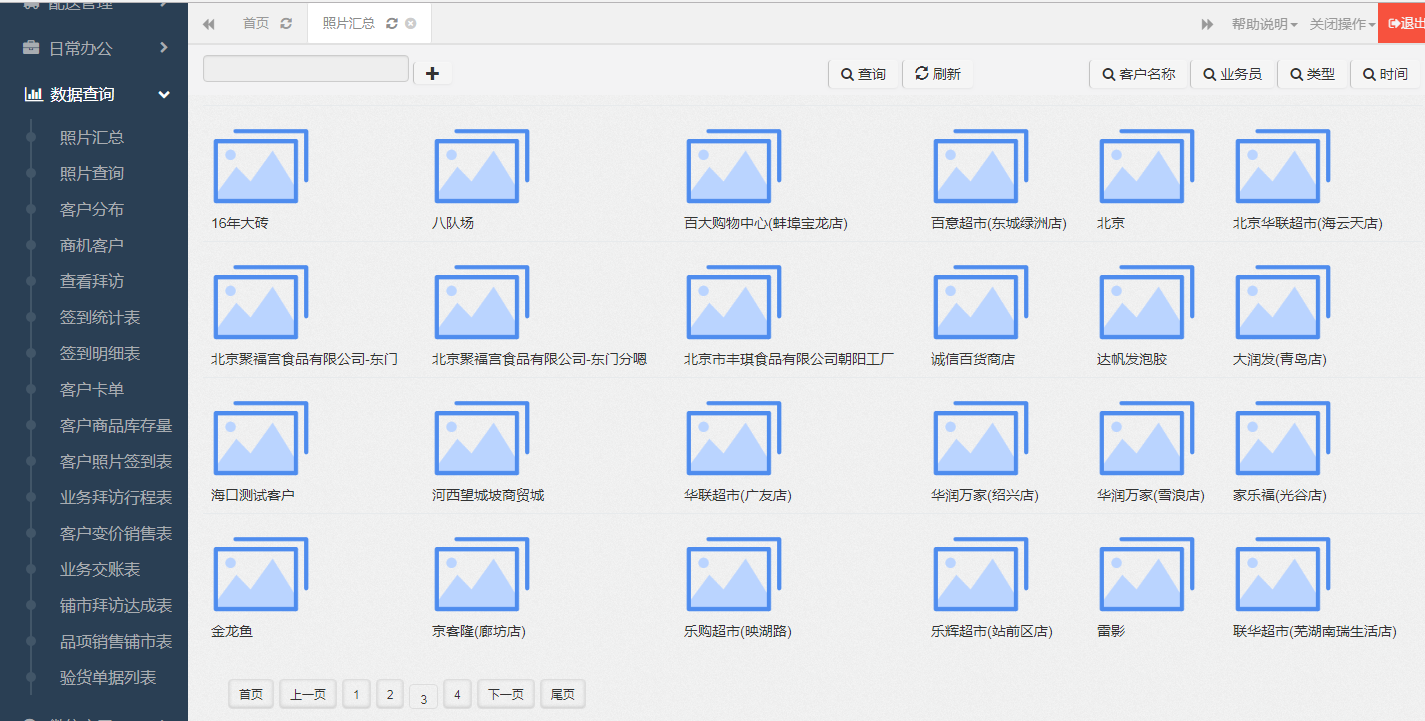Go to 下一页 next page
1425x721 pixels.
506,694
